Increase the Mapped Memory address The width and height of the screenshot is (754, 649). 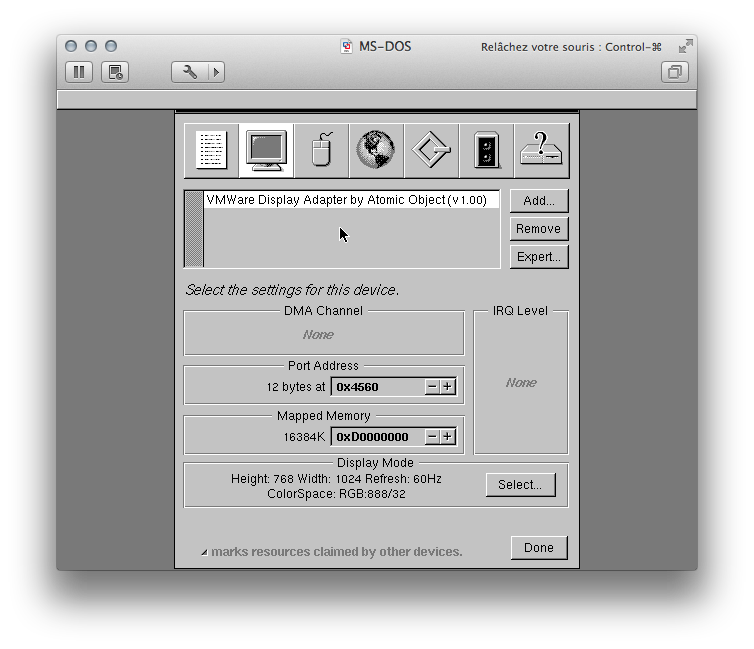[x=448, y=437]
